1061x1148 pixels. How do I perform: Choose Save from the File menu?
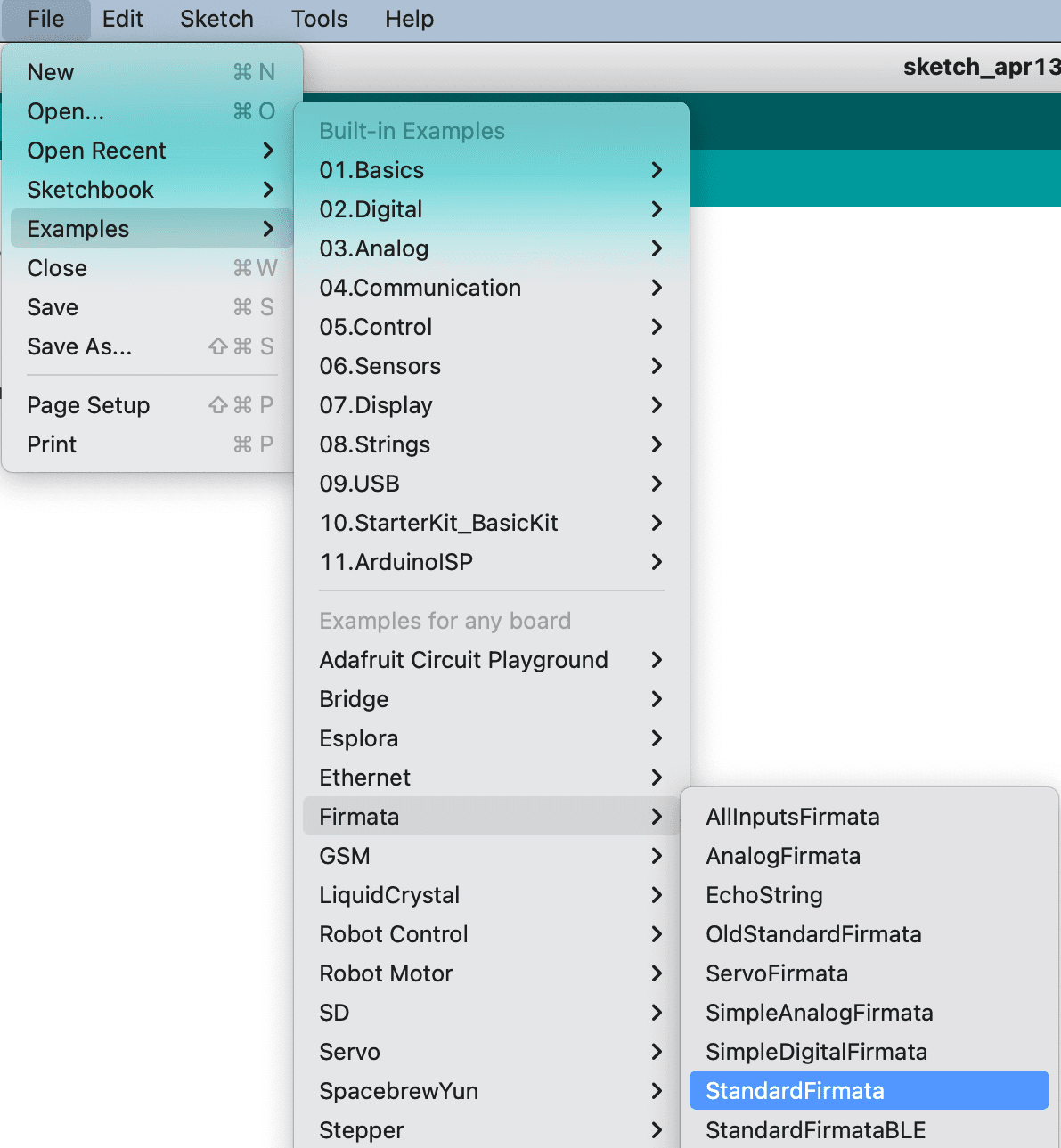tap(151, 307)
